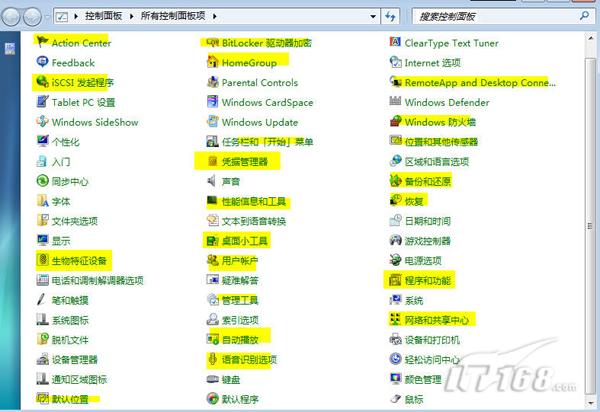The width and height of the screenshot is (600, 412).
Task: Open the iSCSI 发起程序 globe icon
Action: 42,81
